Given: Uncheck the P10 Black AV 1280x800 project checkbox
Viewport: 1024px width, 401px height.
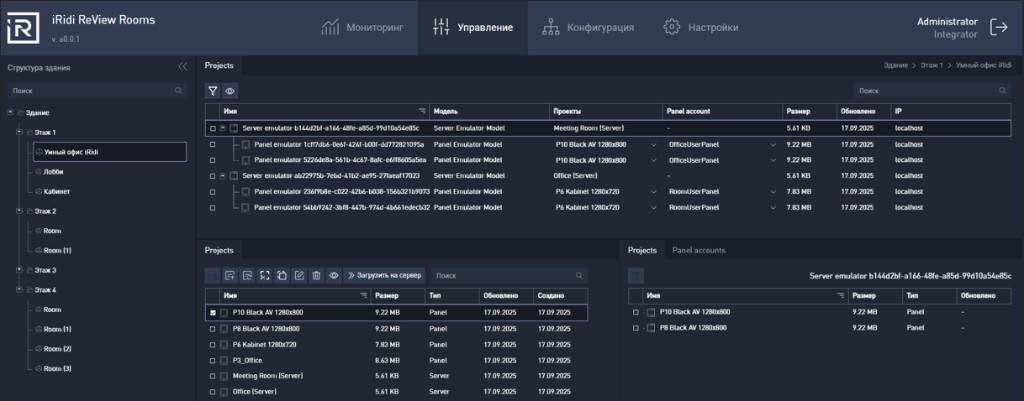Looking at the screenshot, I should (213, 313).
